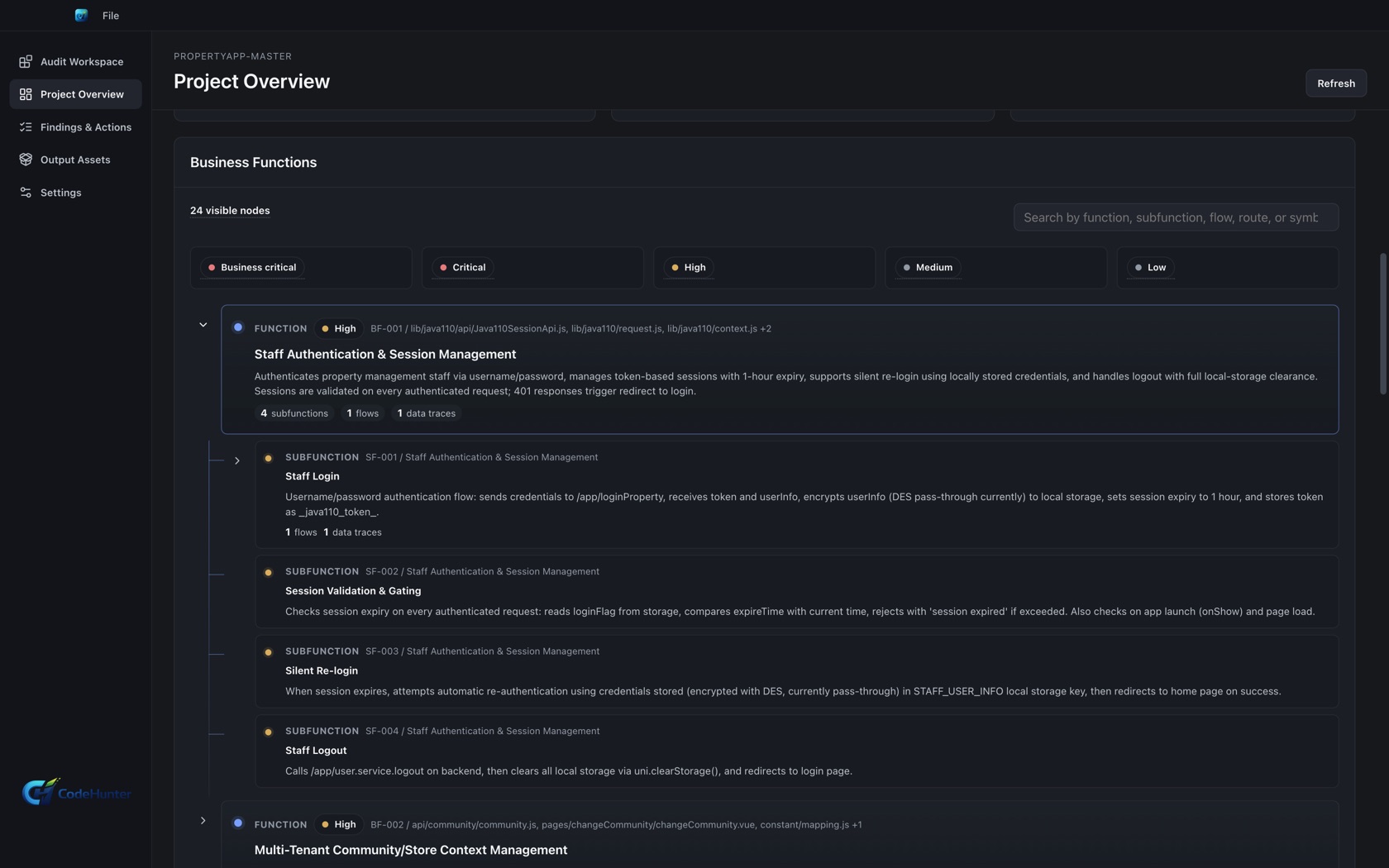
Task: Click the SF-001 breadcrumb text
Action: [x=481, y=457]
